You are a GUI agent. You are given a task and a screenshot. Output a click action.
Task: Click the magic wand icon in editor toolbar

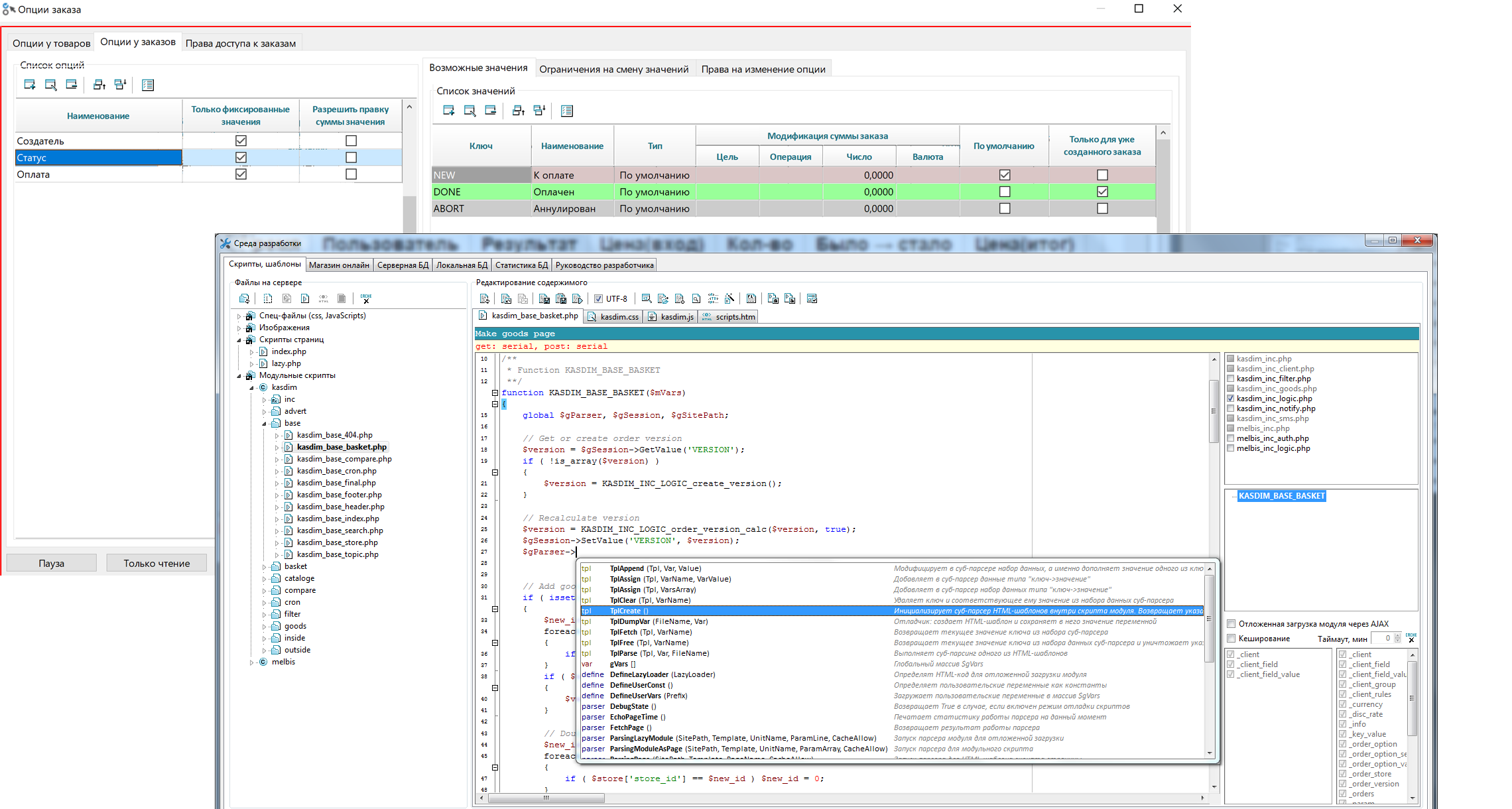(x=729, y=298)
